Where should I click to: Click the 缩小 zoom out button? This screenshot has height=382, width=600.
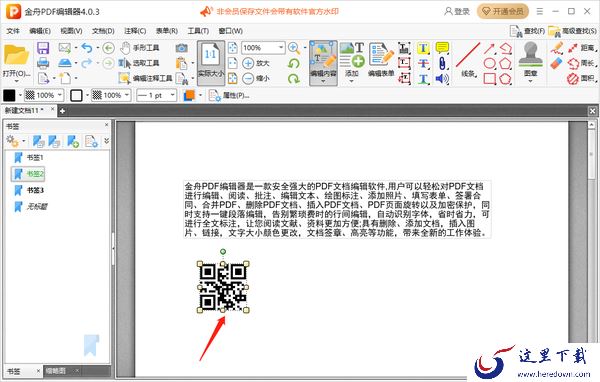click(x=256, y=78)
